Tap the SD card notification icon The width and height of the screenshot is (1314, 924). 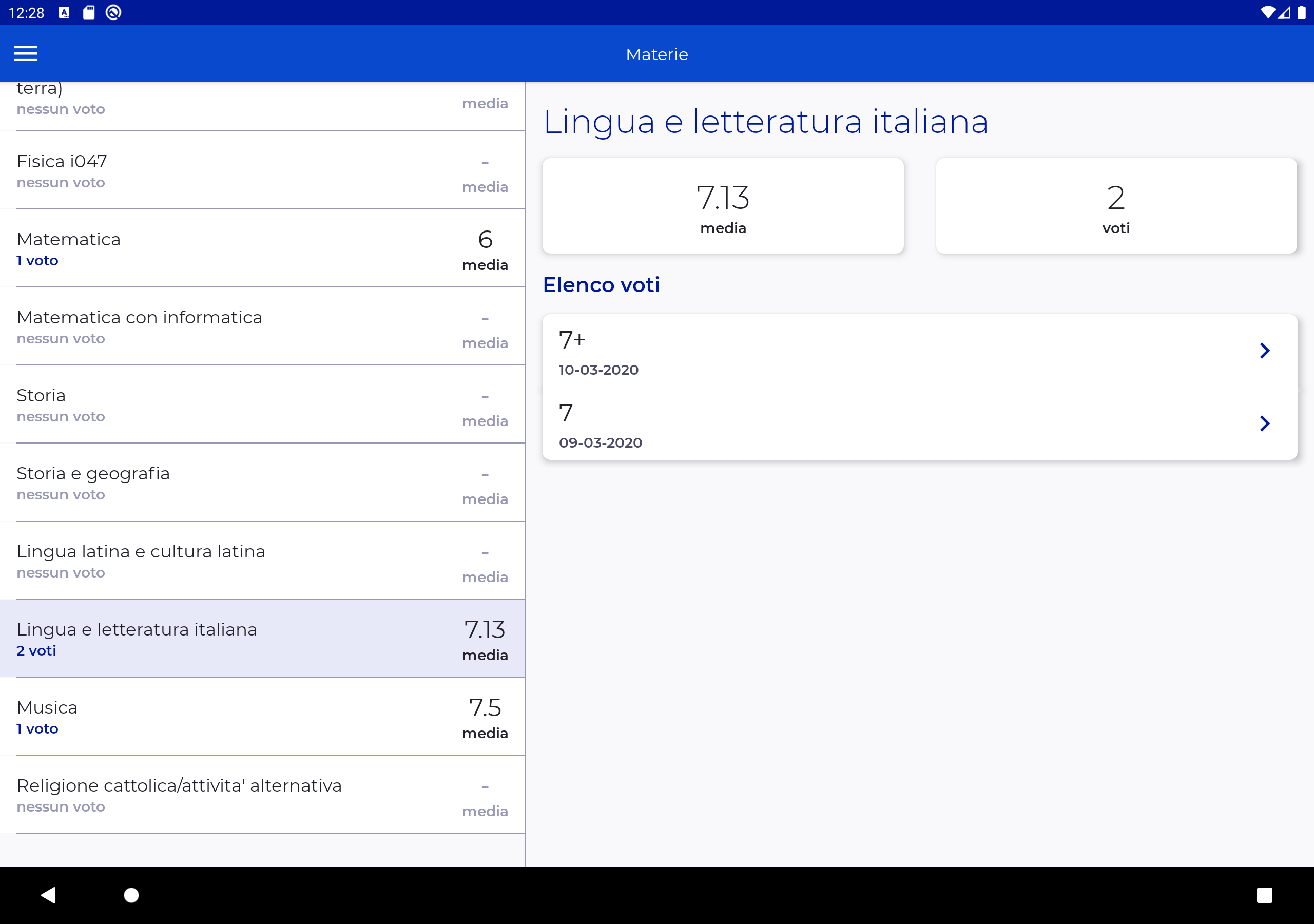click(89, 13)
